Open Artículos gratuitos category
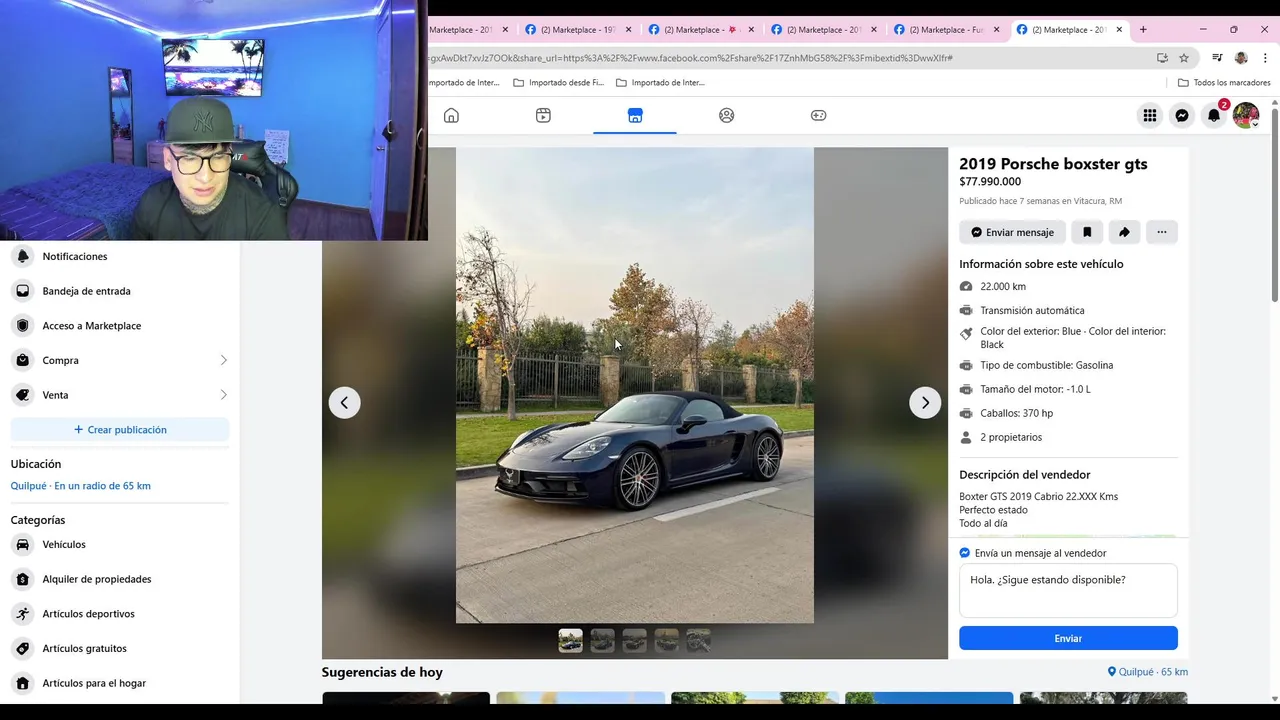Screen dimensions: 1280x720 (120, 648)
